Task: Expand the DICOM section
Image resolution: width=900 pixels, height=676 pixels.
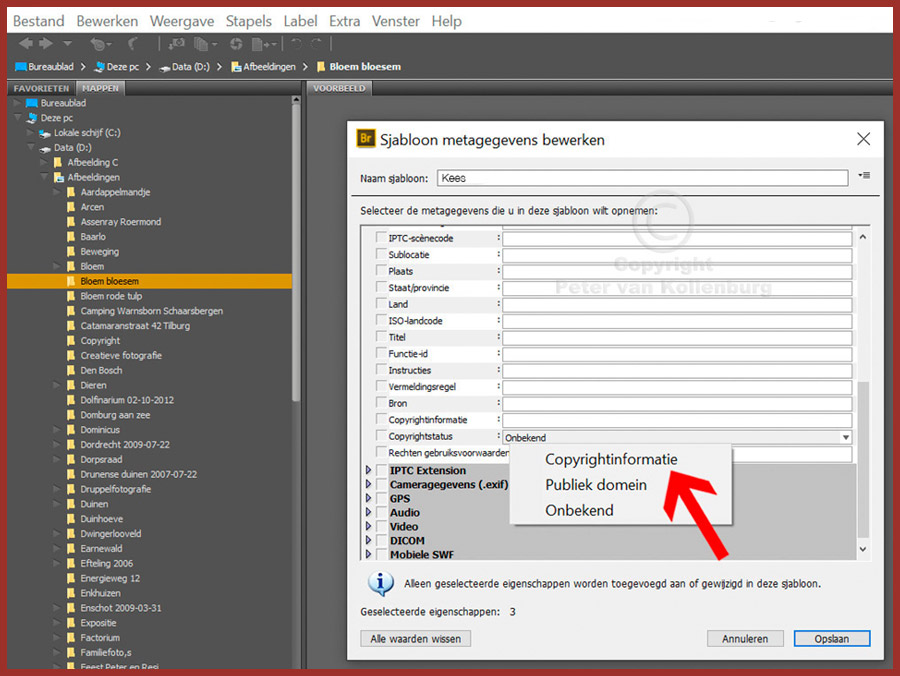Action: pyautogui.click(x=368, y=540)
